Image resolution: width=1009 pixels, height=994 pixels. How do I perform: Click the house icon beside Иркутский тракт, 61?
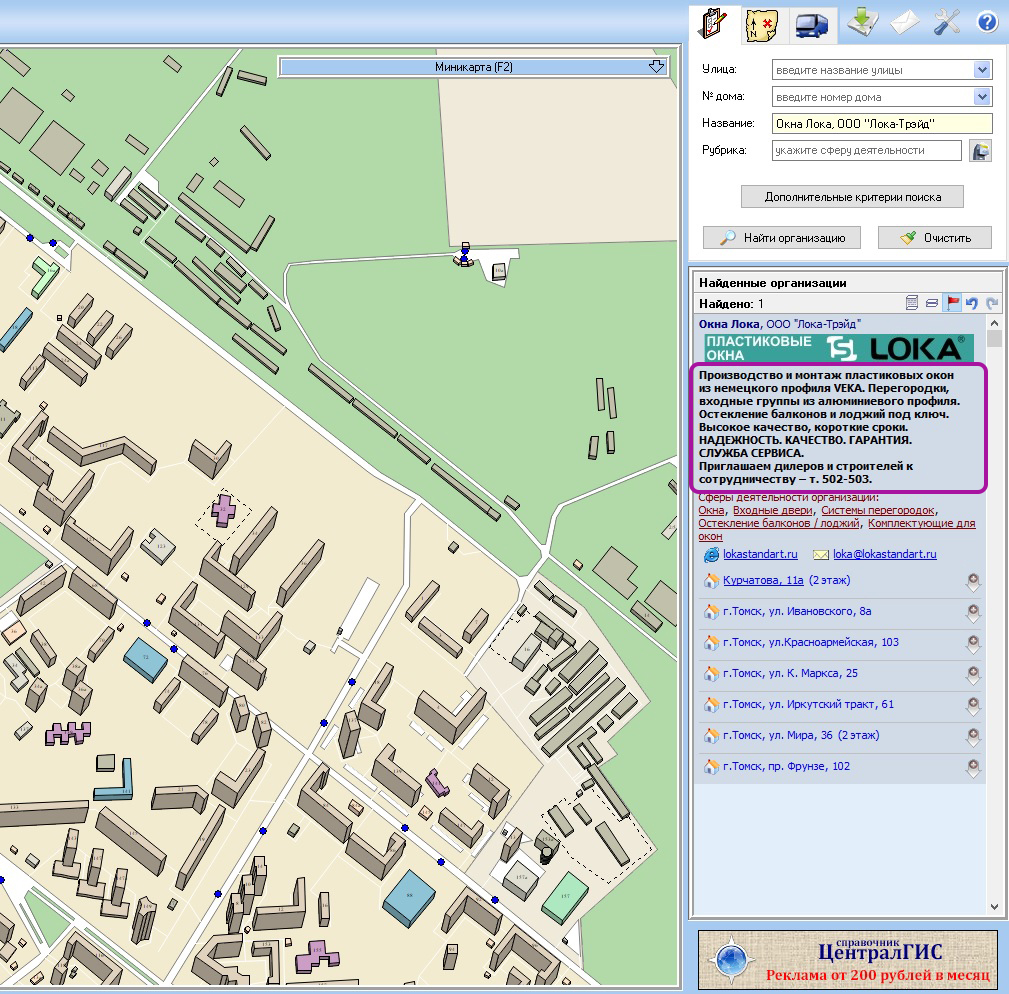(711, 704)
